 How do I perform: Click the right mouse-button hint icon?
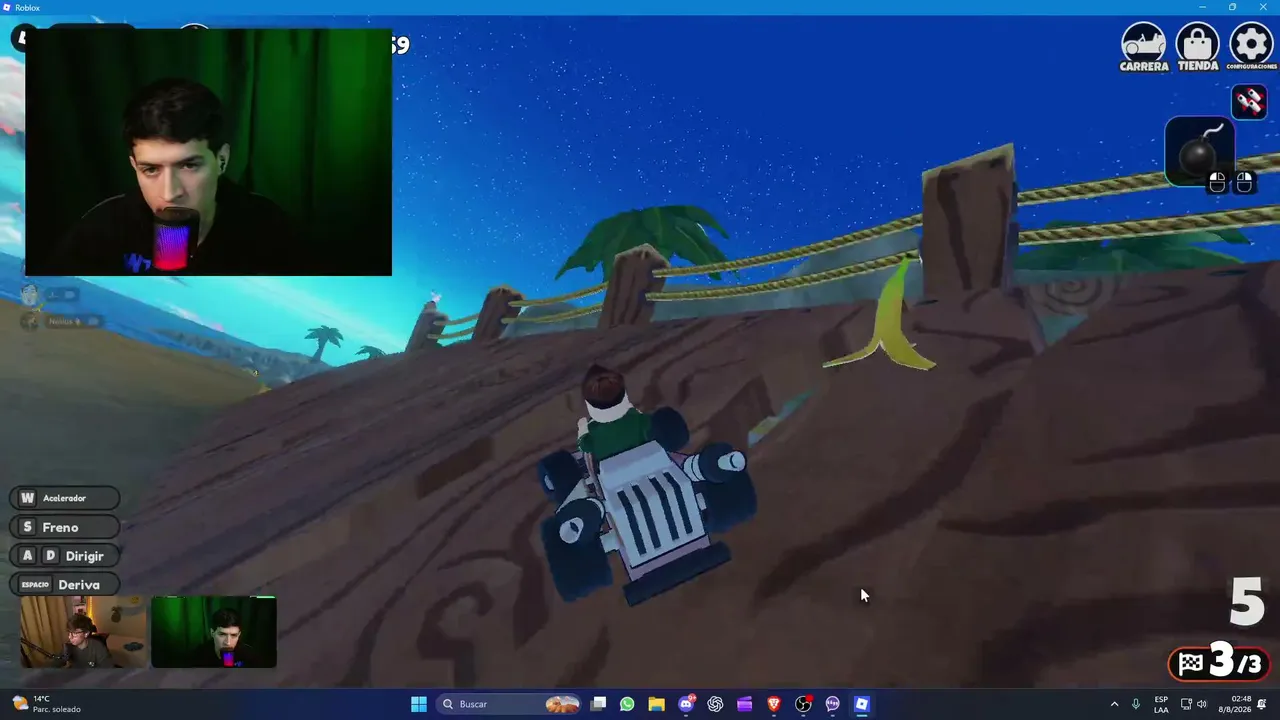(1244, 182)
